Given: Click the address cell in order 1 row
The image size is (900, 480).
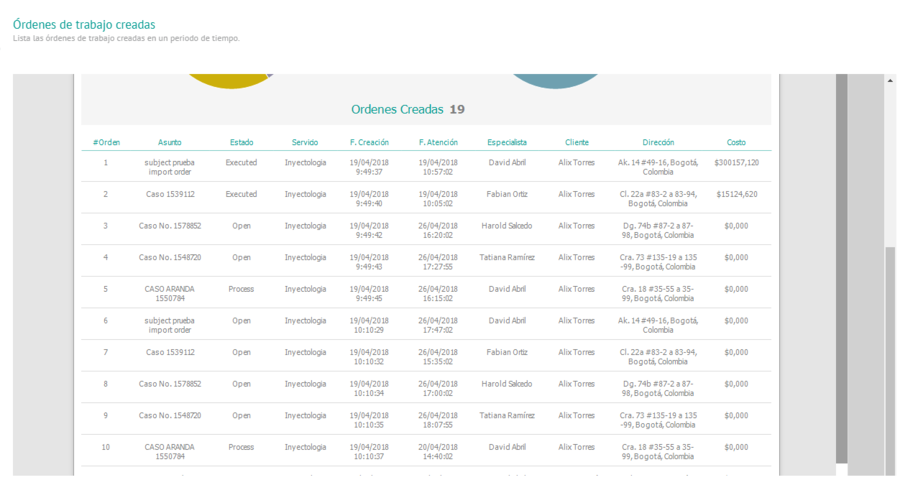Looking at the screenshot, I should (658, 167).
